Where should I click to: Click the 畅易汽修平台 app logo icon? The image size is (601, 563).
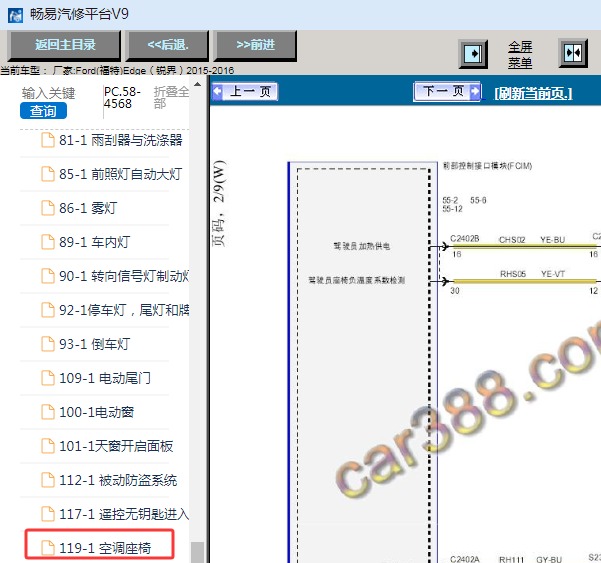[15, 15]
